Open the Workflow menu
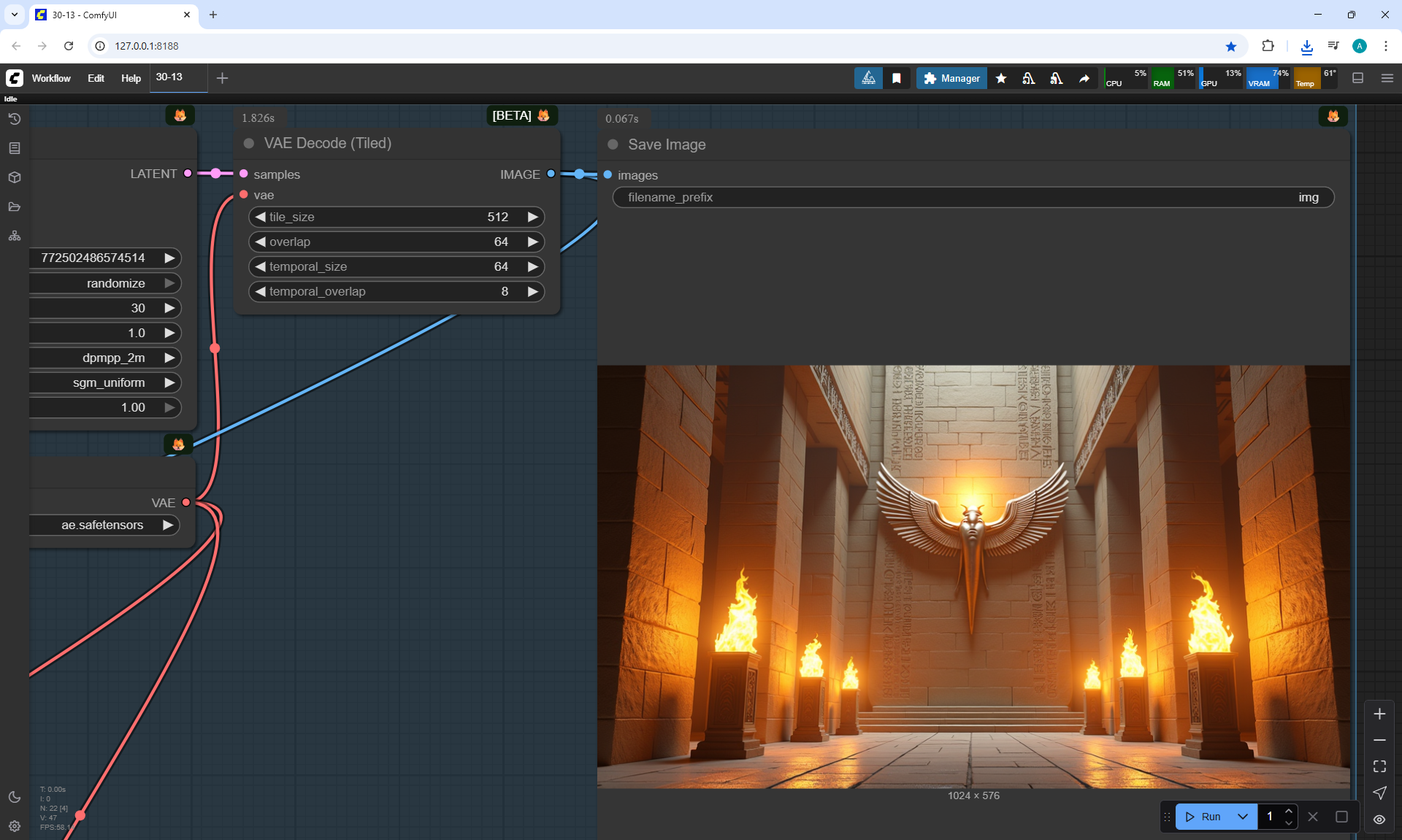1402x840 pixels. click(51, 78)
